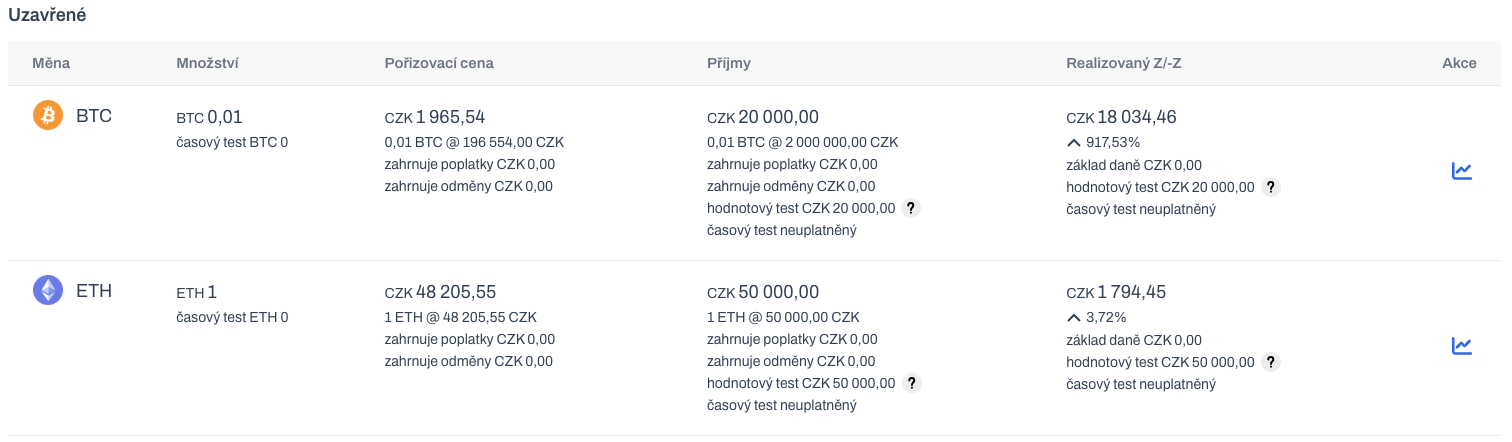Click the orange Bitcoin coin icon
Screen dimensions: 1512x442
[x=48, y=115]
